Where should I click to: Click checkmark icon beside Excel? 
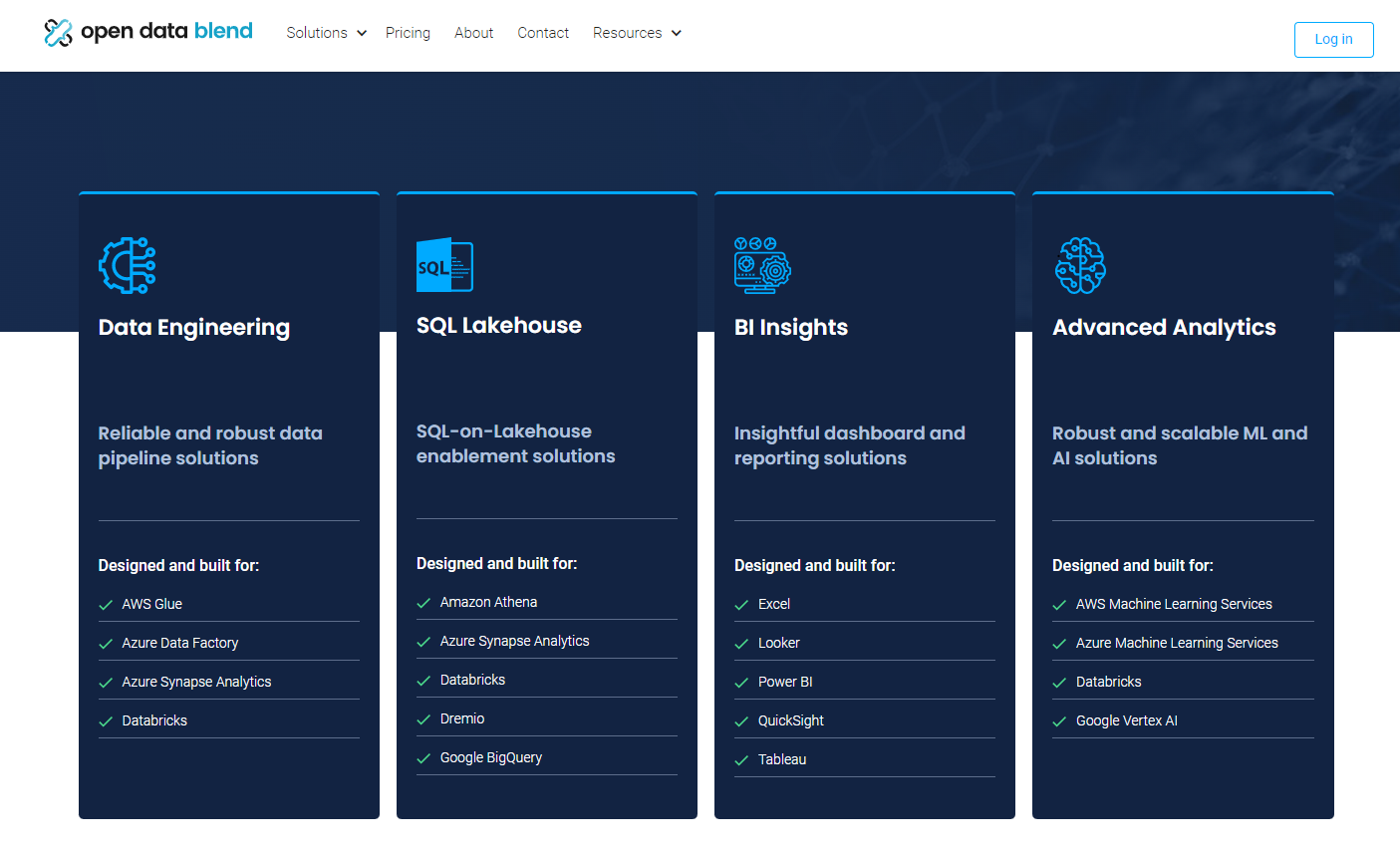tap(741, 605)
